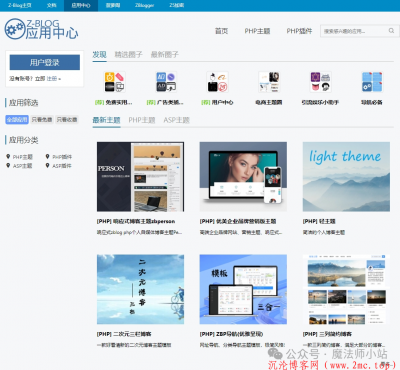Open the 免费实用 circle icon

114,82
